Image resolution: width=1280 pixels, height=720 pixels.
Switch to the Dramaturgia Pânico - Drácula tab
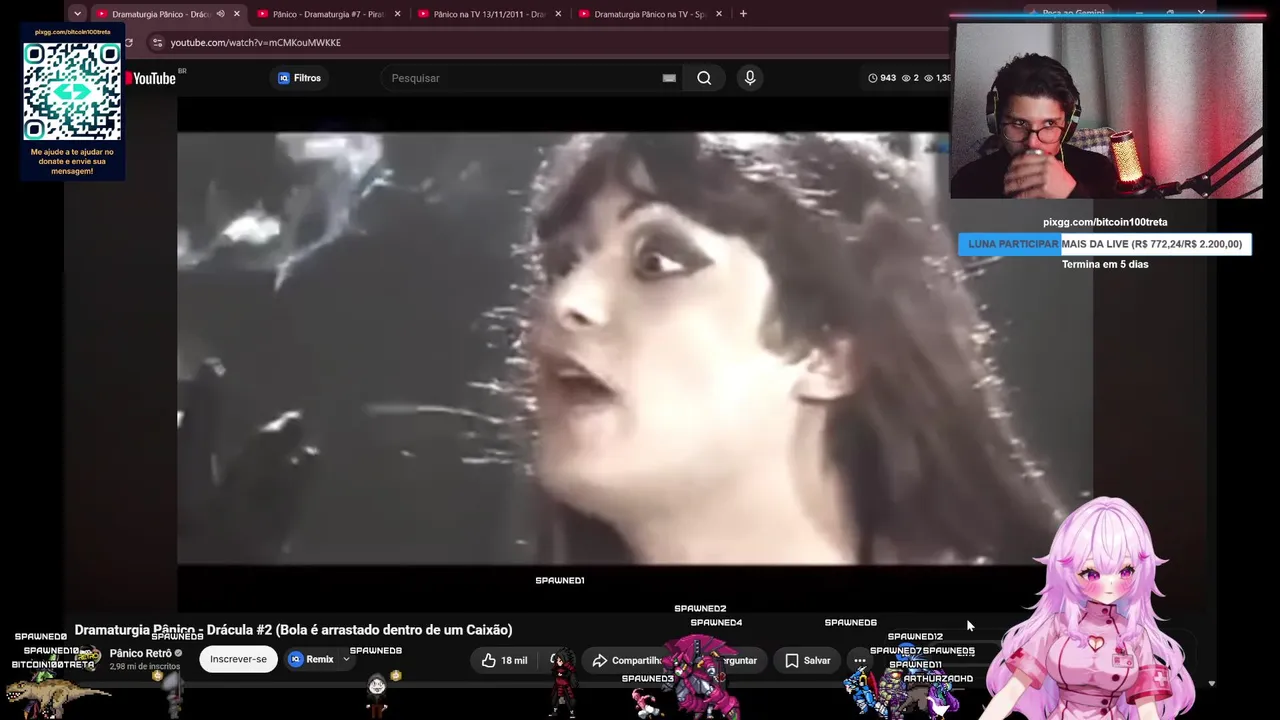tap(160, 14)
